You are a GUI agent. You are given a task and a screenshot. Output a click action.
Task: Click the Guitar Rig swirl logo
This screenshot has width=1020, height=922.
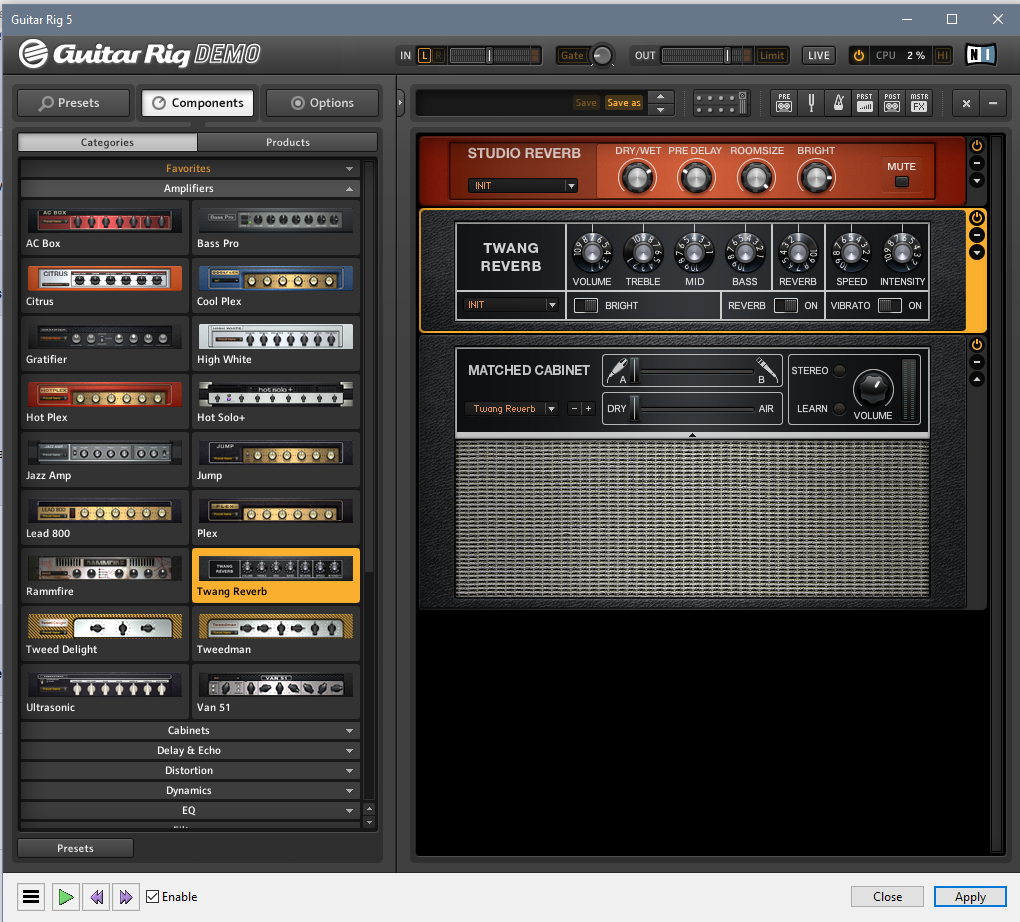tap(33, 53)
